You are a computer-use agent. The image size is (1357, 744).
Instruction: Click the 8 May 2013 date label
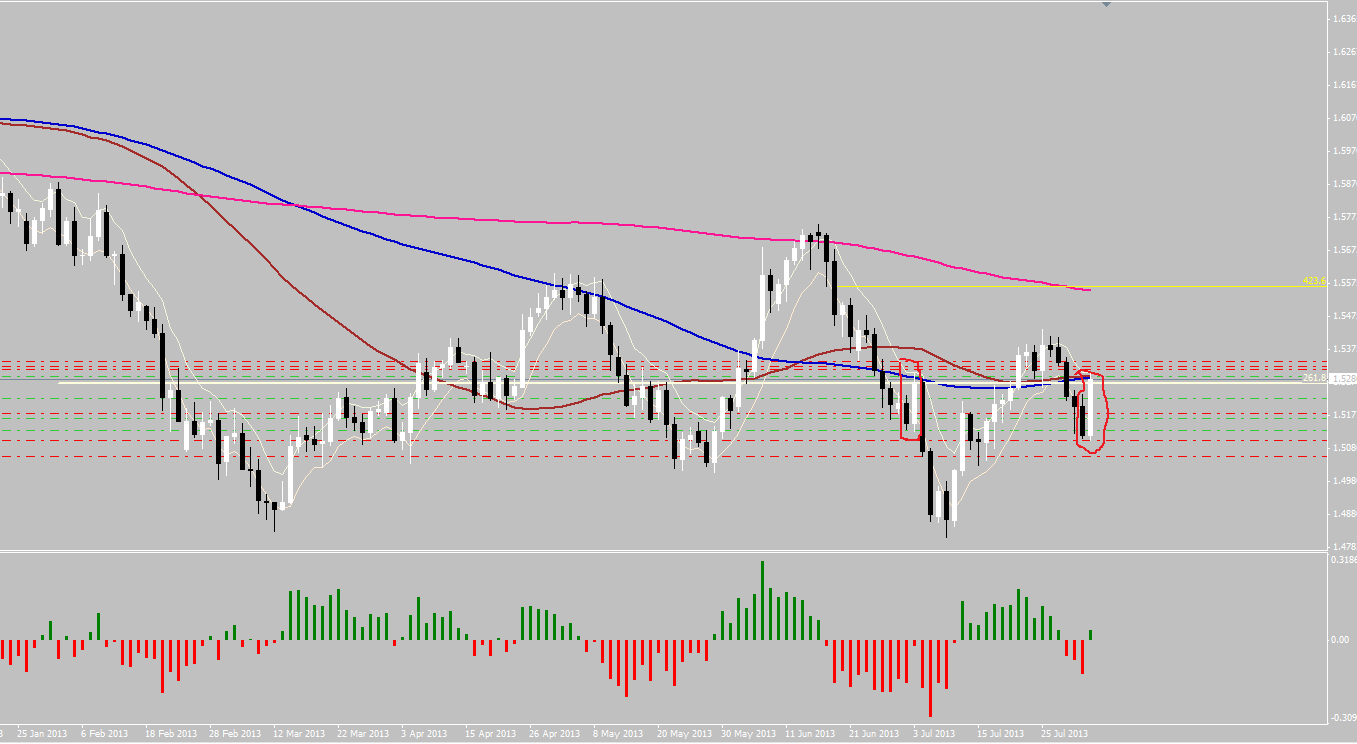(x=620, y=733)
